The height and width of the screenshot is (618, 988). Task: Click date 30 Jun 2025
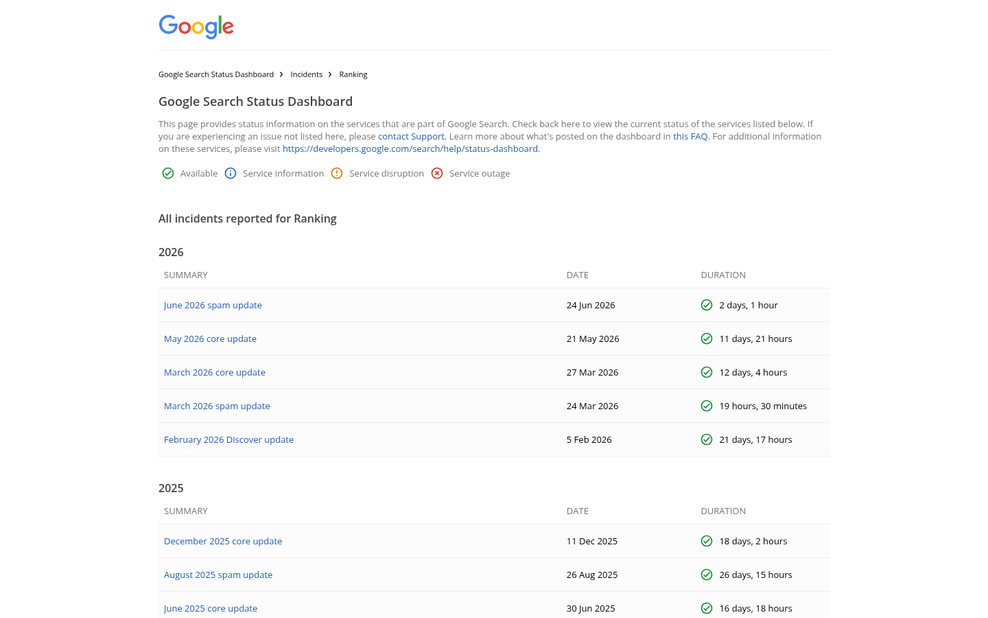point(590,609)
